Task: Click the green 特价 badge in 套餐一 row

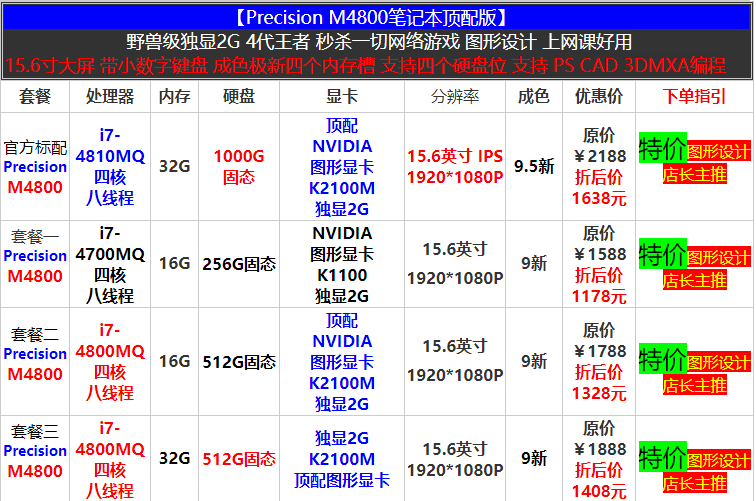Action: [662, 254]
